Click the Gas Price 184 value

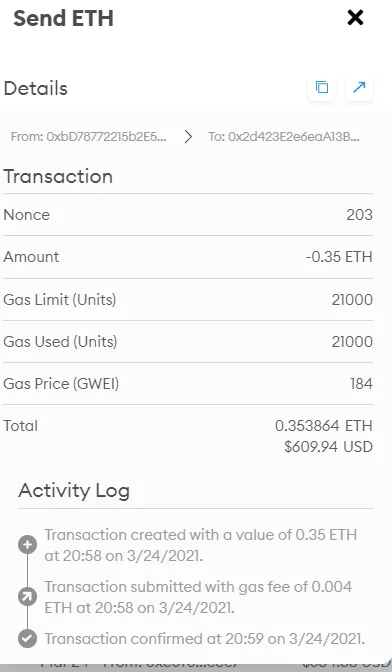click(361, 384)
